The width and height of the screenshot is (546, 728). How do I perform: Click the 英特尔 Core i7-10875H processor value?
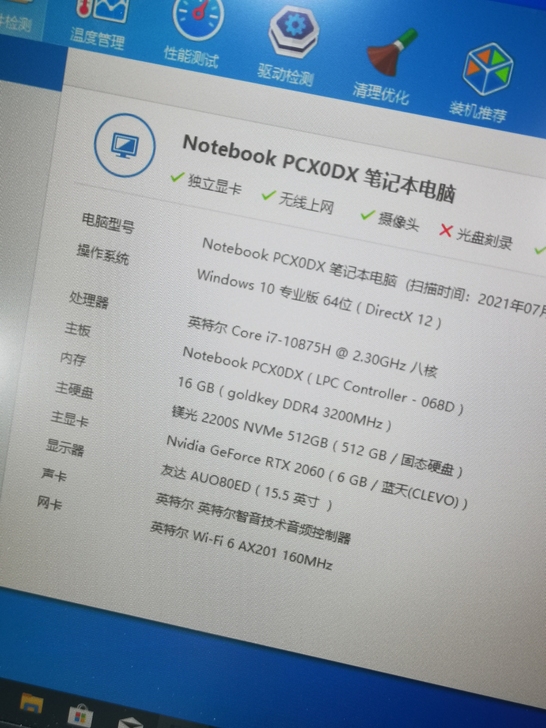click(x=312, y=347)
